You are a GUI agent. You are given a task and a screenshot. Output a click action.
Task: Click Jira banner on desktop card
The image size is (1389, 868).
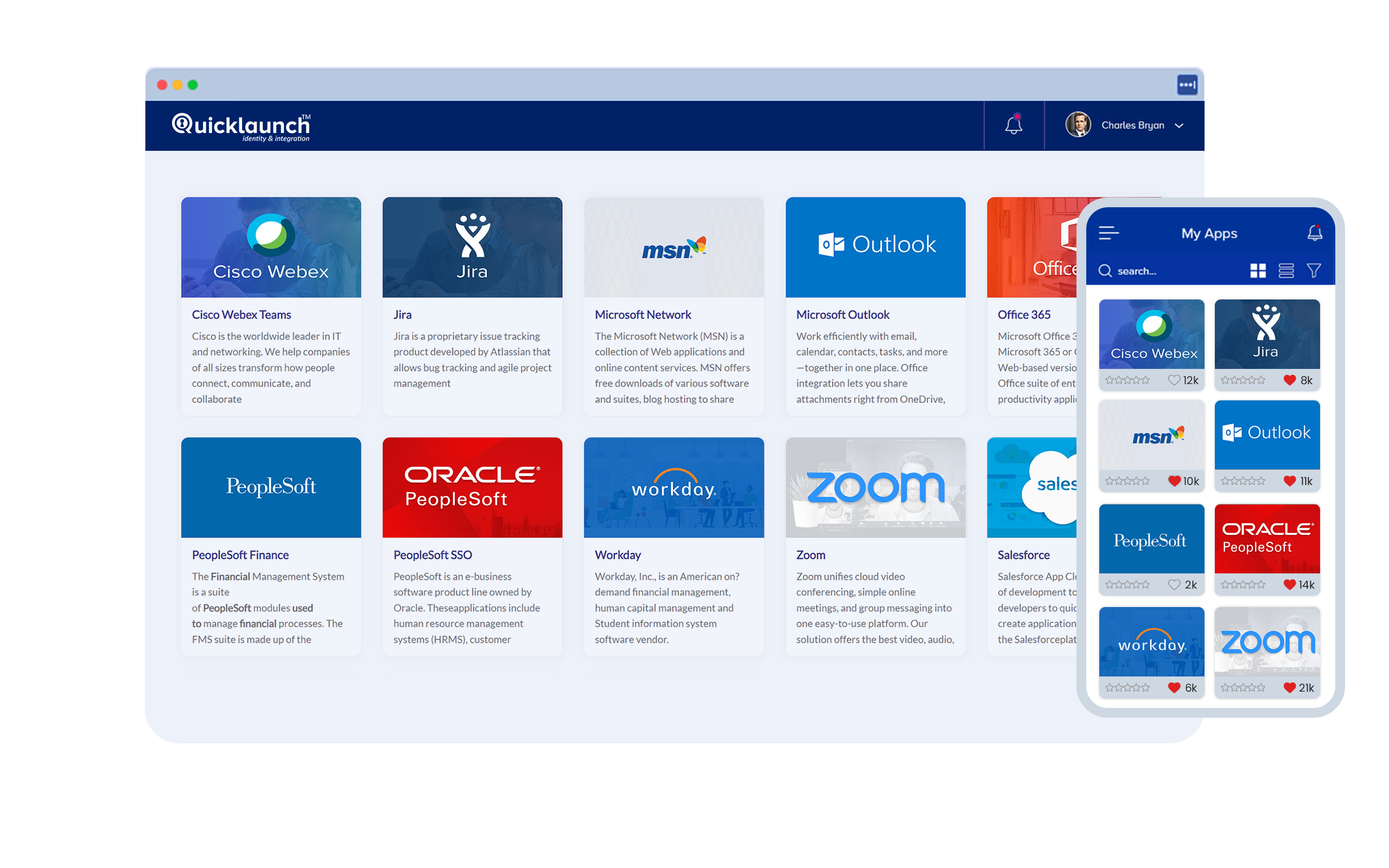click(473, 247)
